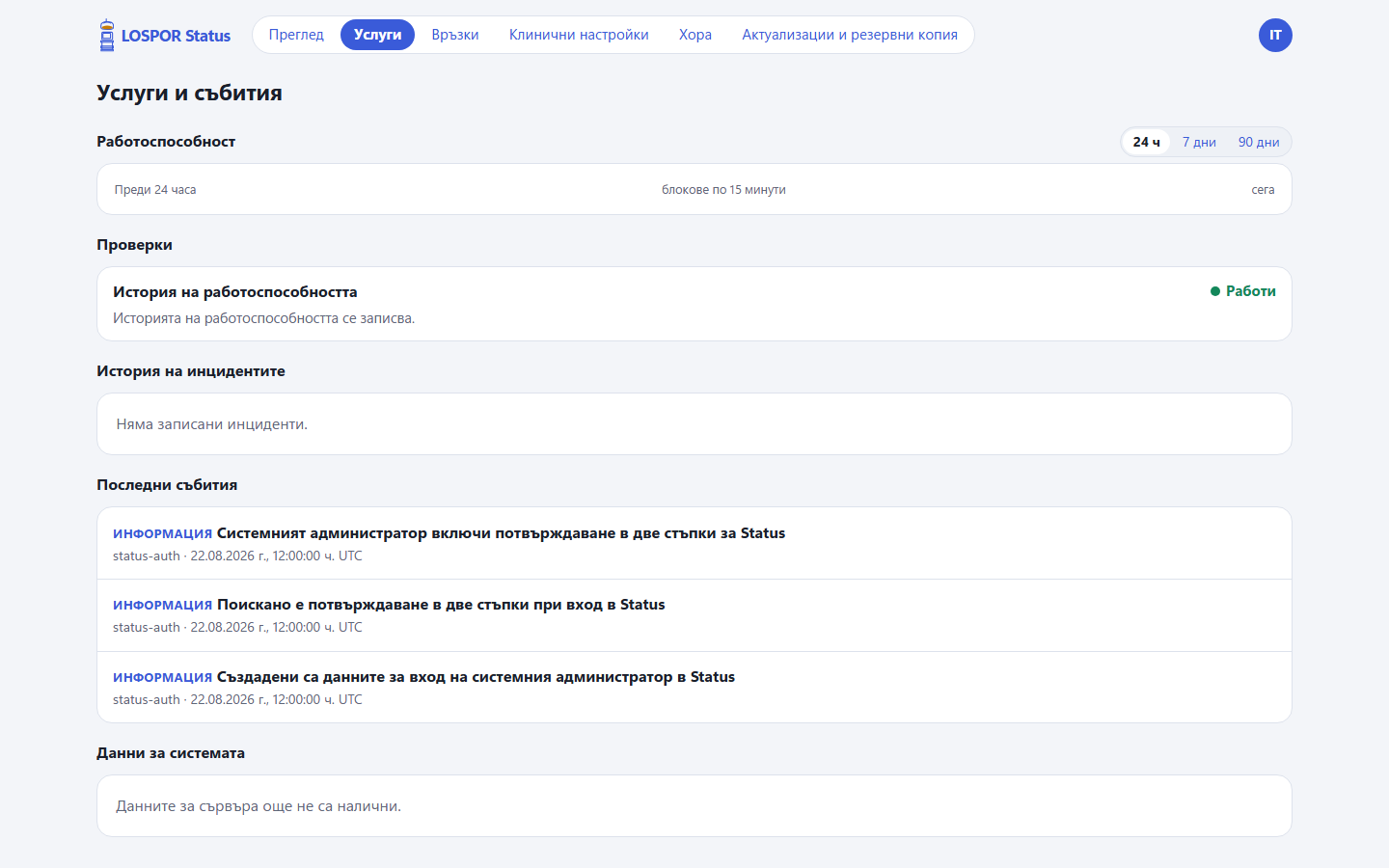This screenshot has height=868, width=1389.
Task: Click the Данните за сървъра message
Action: pos(259,806)
